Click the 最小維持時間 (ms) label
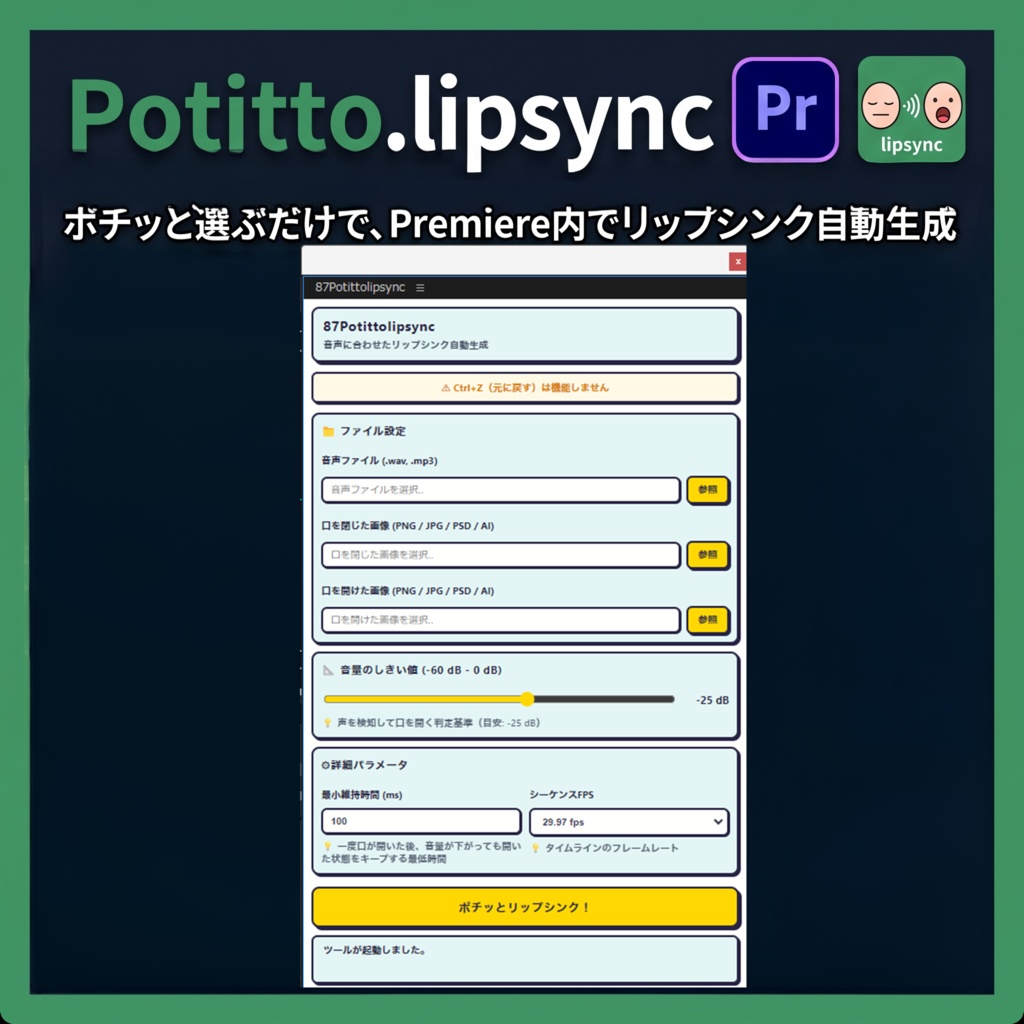This screenshot has height=1024, width=1024. tap(362, 795)
